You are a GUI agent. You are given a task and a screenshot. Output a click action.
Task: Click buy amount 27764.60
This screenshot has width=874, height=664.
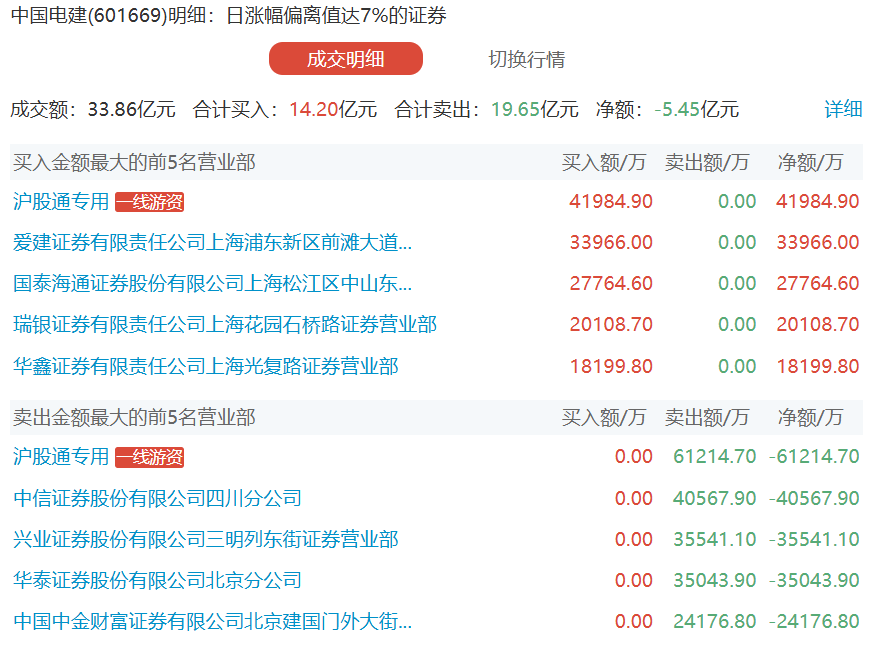(x=611, y=283)
